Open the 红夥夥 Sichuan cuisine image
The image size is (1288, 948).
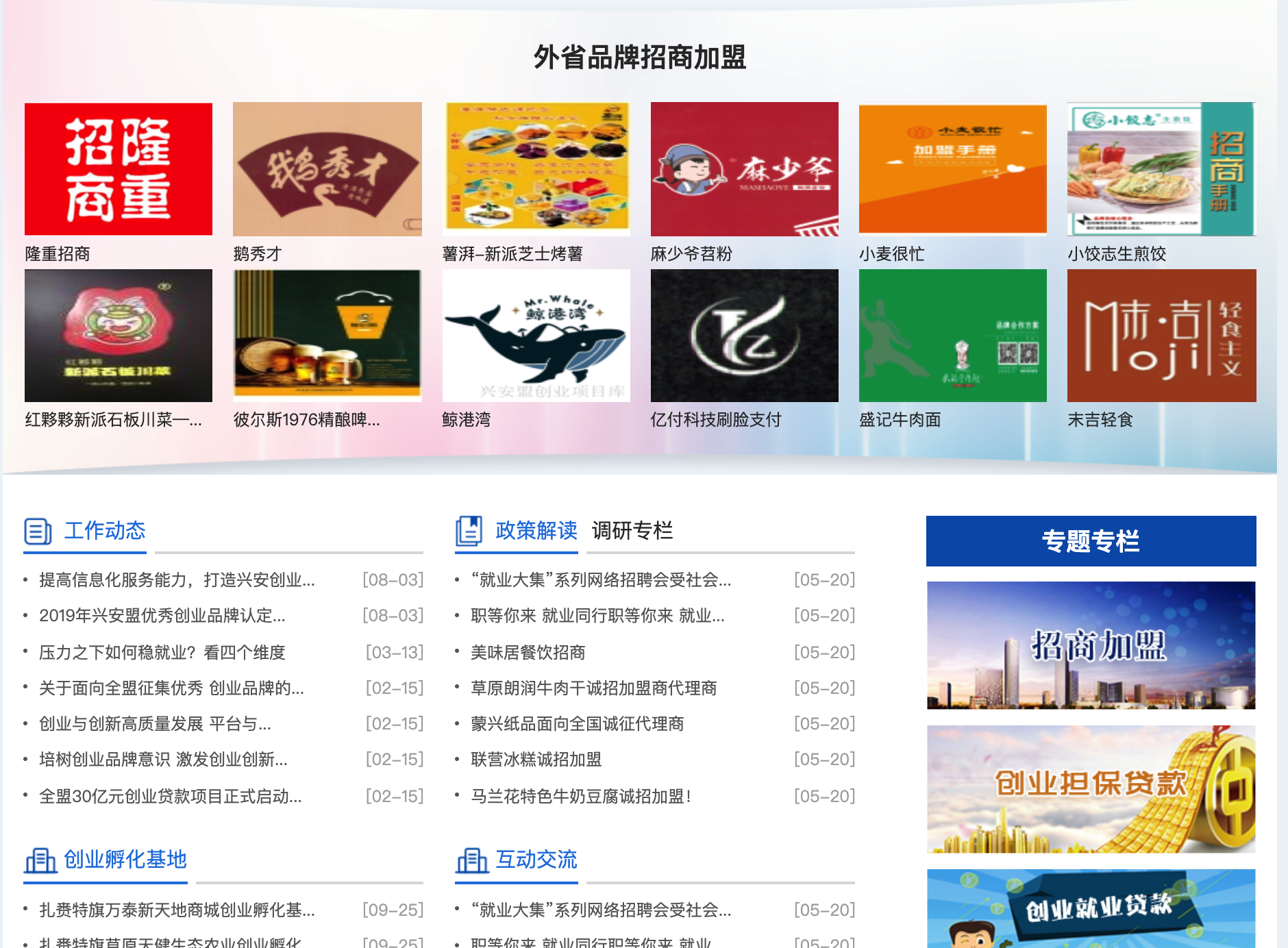[119, 336]
